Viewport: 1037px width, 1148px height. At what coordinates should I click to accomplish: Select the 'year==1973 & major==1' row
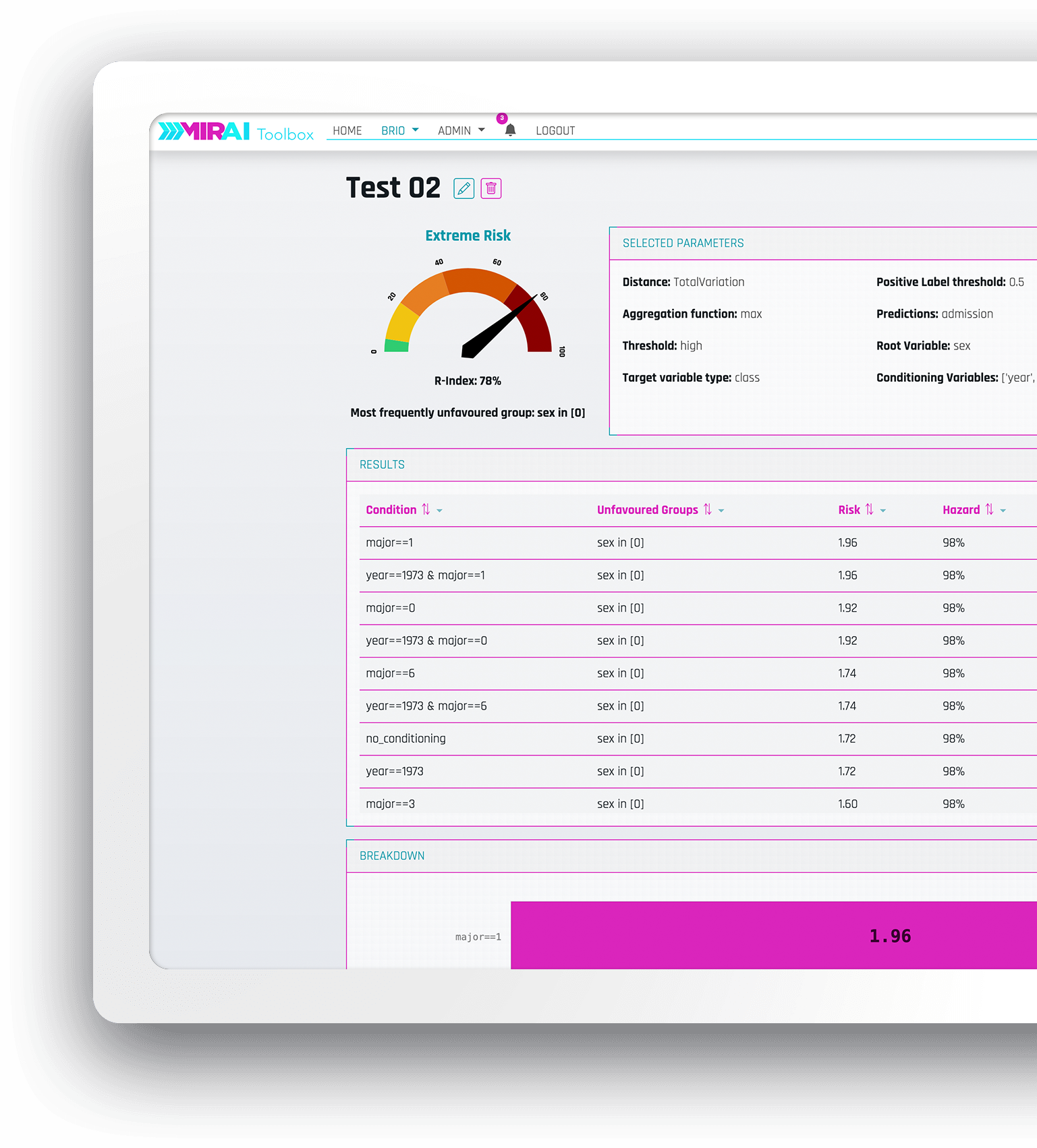click(698, 575)
